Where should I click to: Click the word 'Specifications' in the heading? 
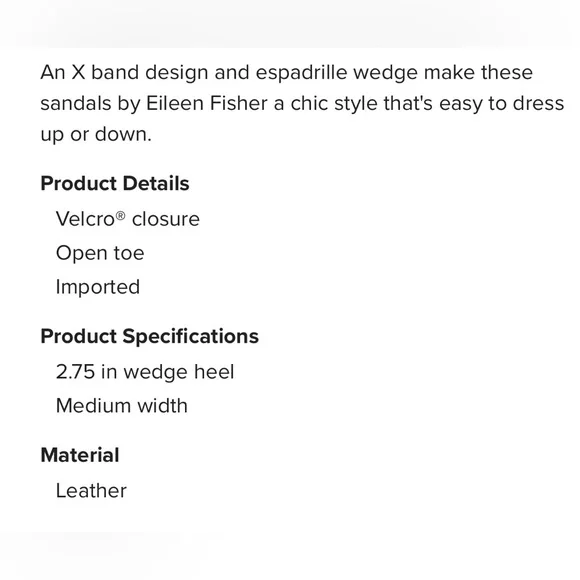click(x=190, y=337)
